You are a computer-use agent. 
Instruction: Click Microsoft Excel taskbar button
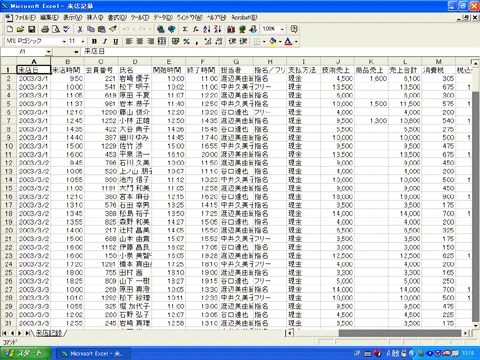(x=93, y=354)
